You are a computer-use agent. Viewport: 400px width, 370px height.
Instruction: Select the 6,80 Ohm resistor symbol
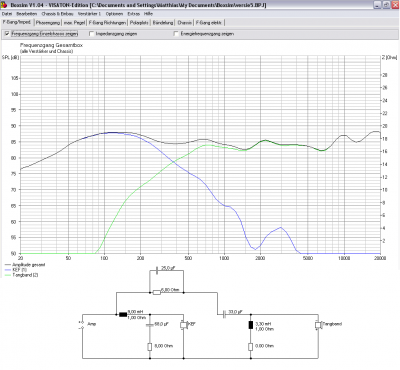[x=157, y=293]
